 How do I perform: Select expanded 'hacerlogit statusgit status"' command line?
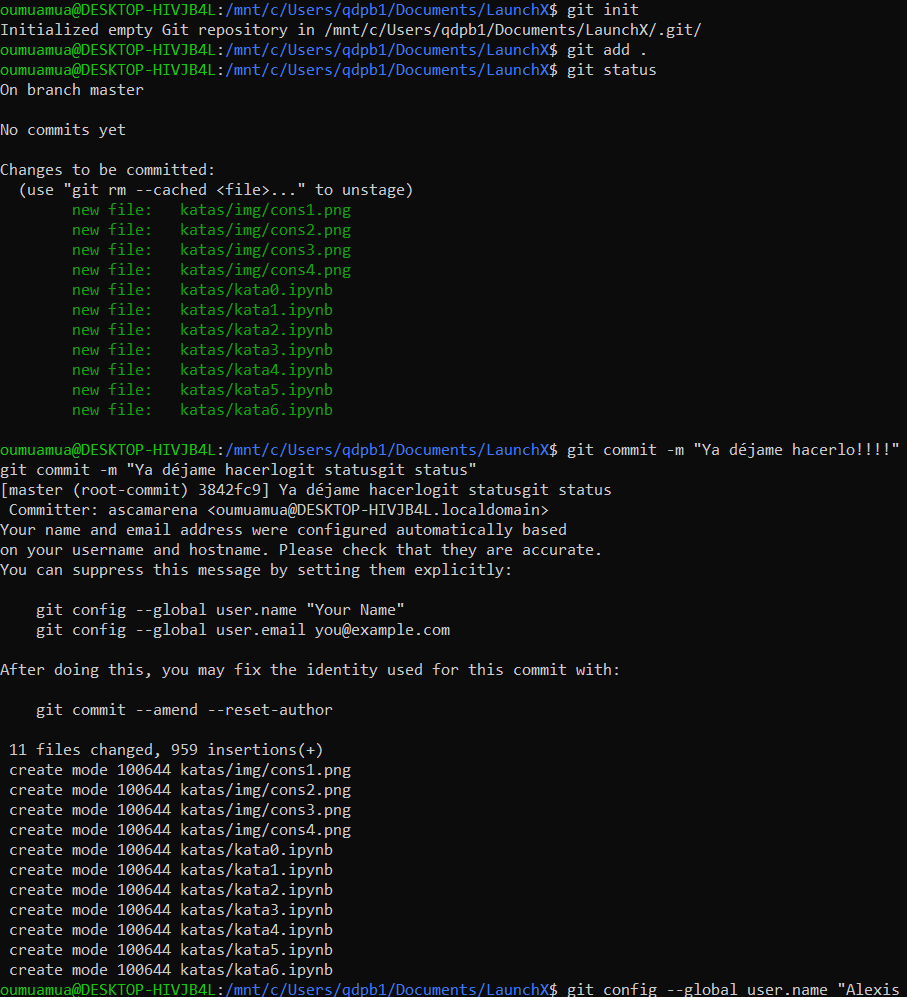coord(238,470)
